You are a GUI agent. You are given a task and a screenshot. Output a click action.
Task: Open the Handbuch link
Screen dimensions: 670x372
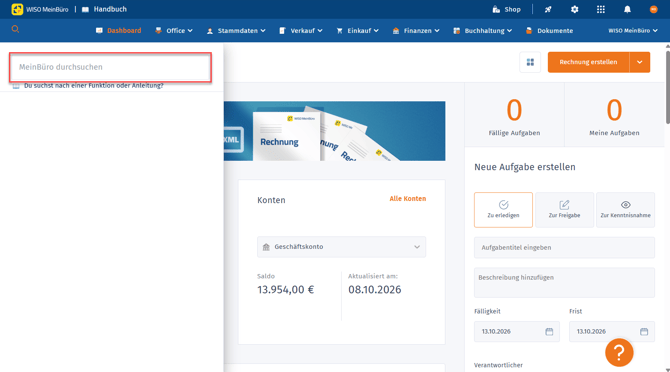point(110,9)
